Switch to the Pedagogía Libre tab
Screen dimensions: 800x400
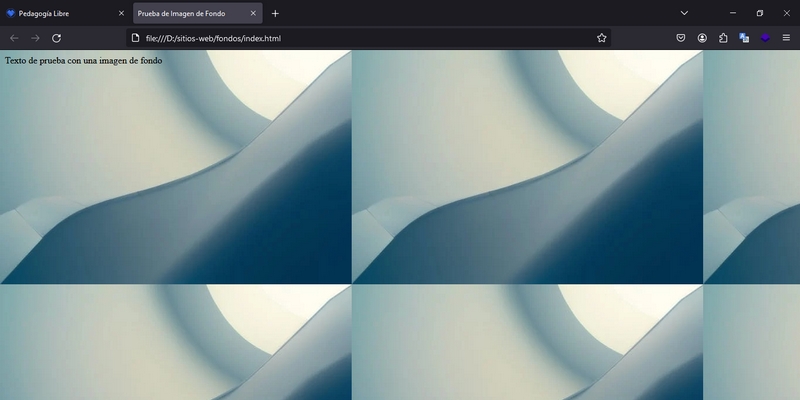click(65, 13)
